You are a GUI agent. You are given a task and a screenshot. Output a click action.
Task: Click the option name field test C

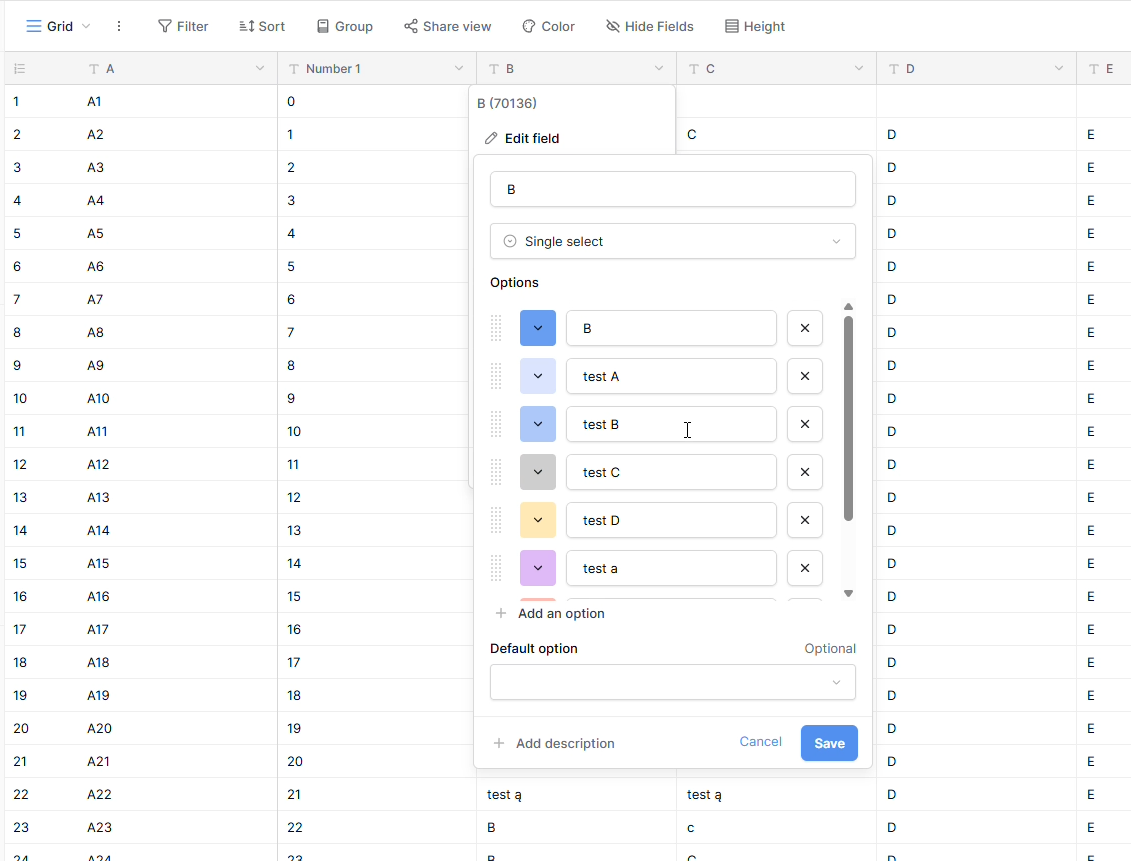coord(671,472)
